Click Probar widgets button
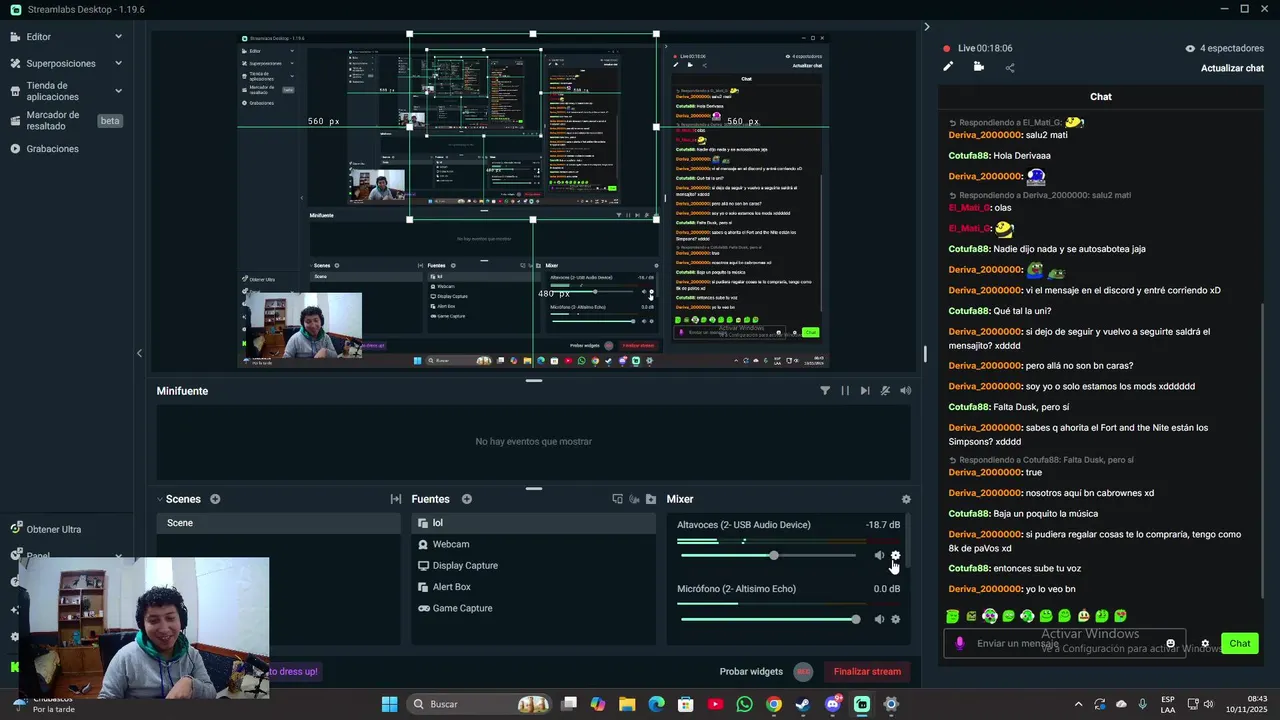 point(751,672)
